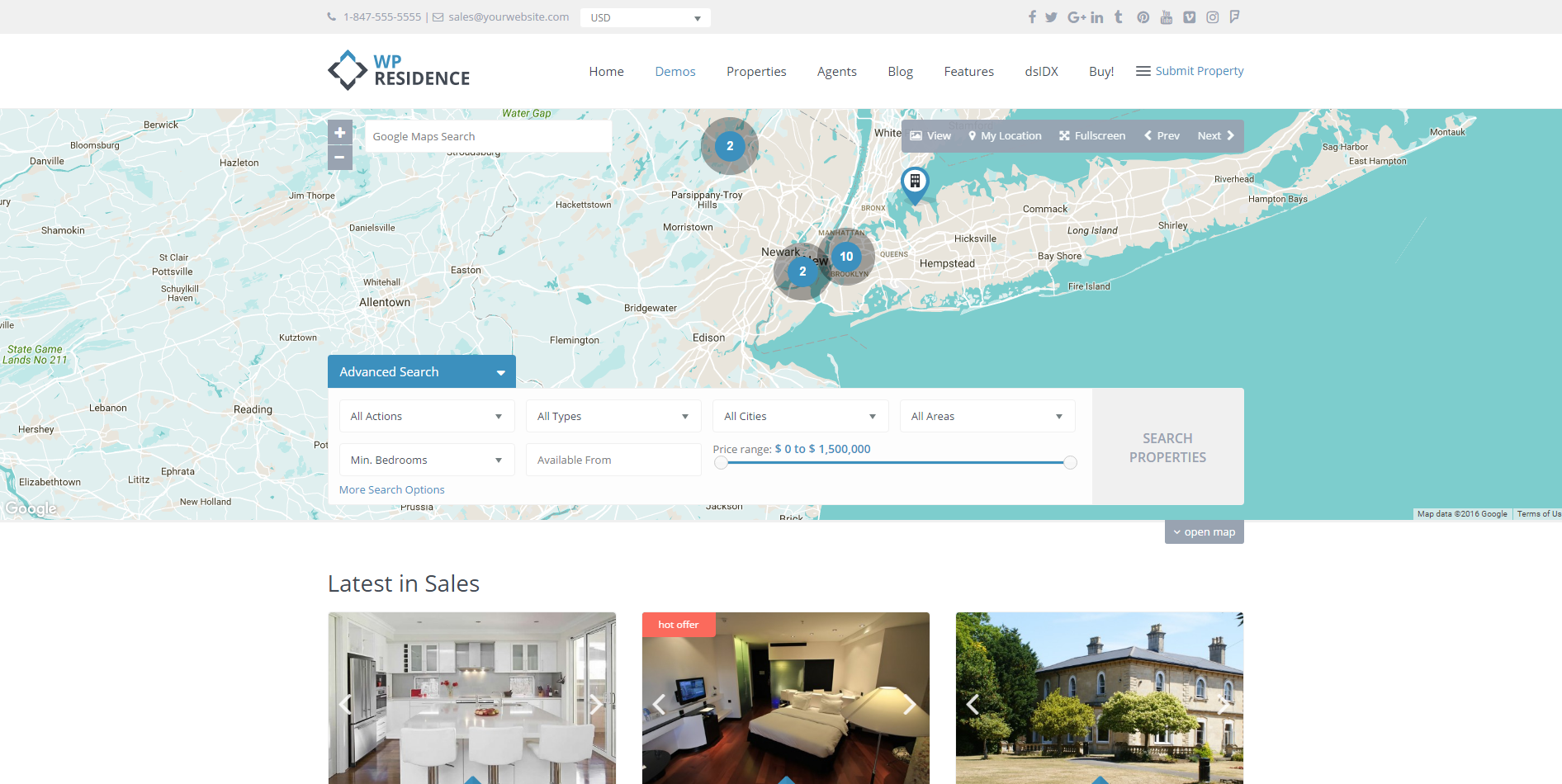Click the map zoom out minus button
The height and width of the screenshot is (784, 1562).
tap(340, 158)
